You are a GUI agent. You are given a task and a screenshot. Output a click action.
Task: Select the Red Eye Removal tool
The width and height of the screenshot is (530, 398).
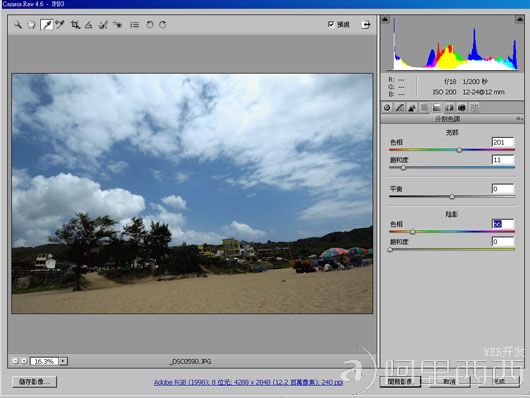coord(117,25)
